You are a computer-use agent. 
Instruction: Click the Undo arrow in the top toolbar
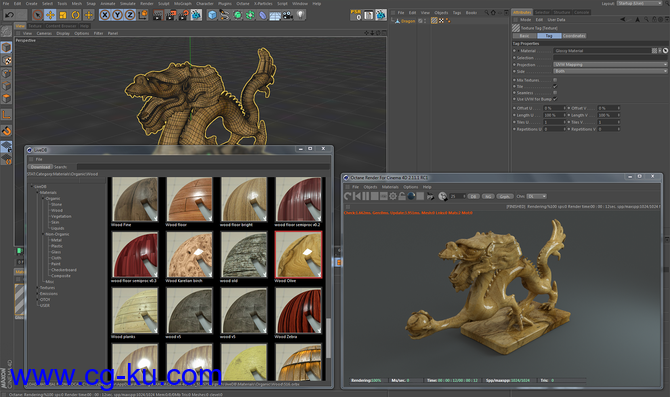click(9, 15)
